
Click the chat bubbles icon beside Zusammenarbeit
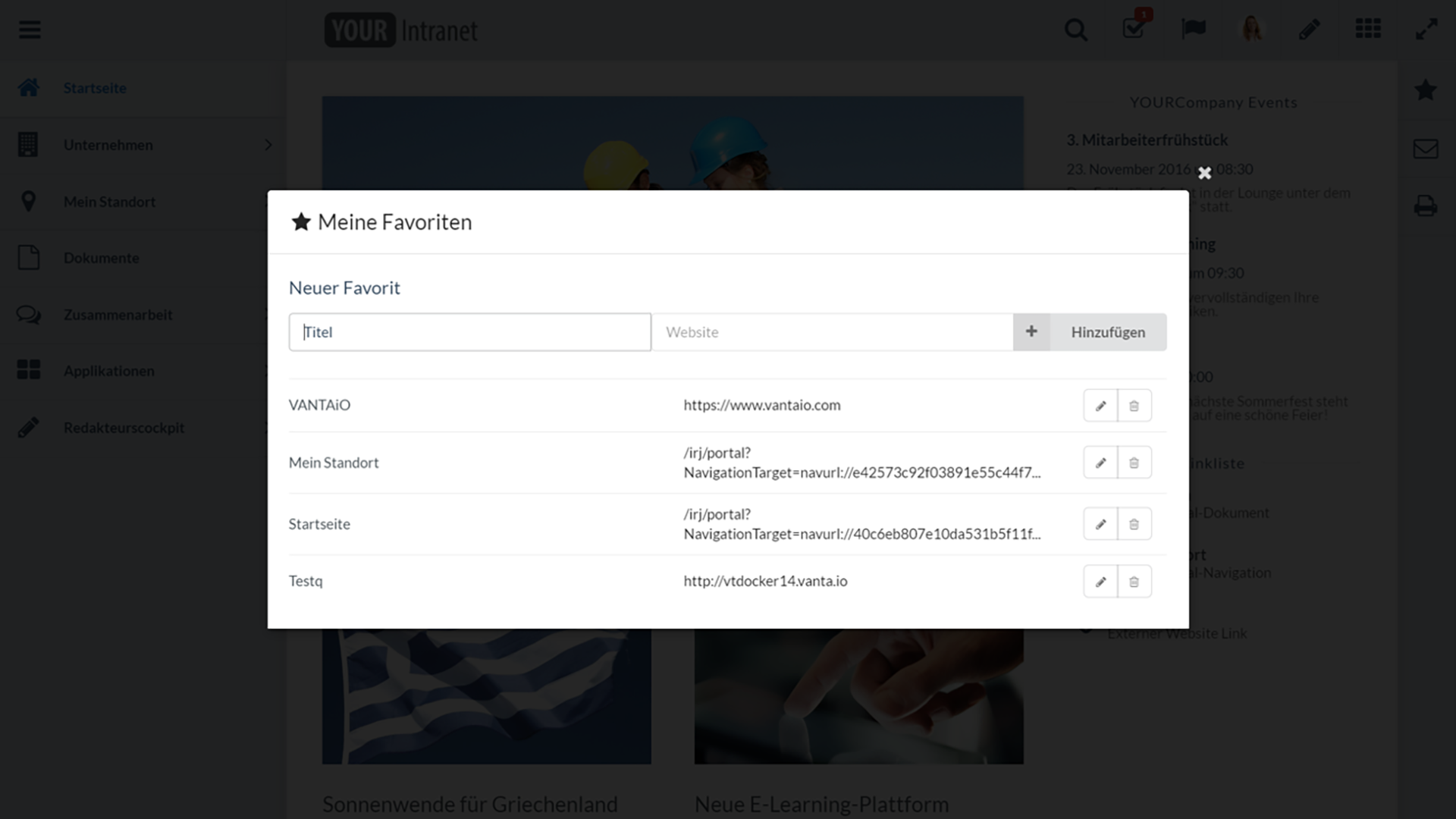[28, 314]
